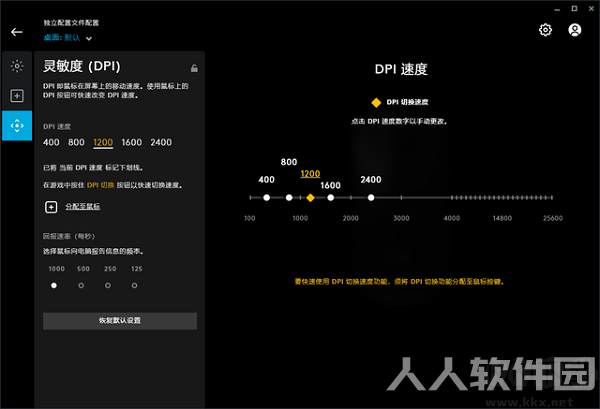Open the LIGHTSYNC lighting sidebar tab
The height and width of the screenshot is (409, 600).
pos(17,66)
